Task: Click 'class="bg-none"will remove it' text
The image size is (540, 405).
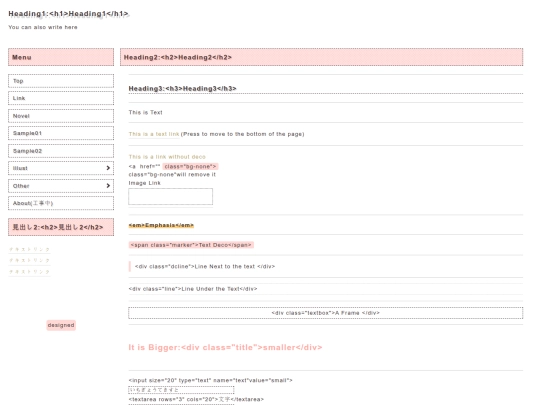Action: [172, 175]
